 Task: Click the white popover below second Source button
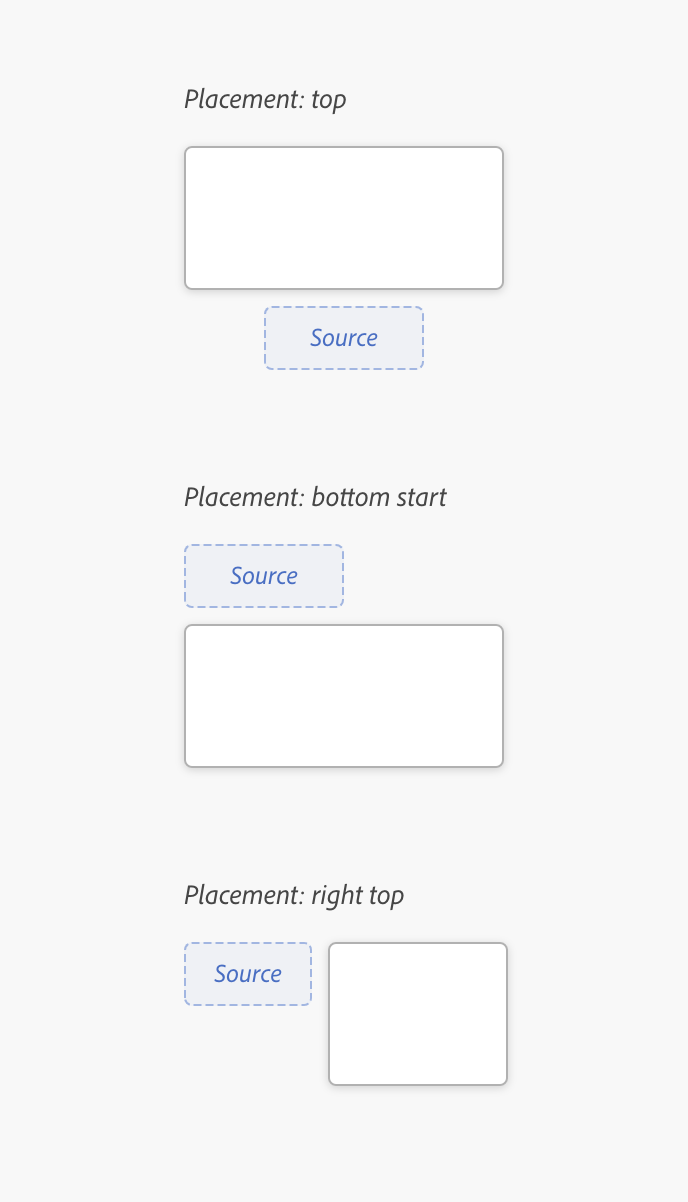(344, 696)
